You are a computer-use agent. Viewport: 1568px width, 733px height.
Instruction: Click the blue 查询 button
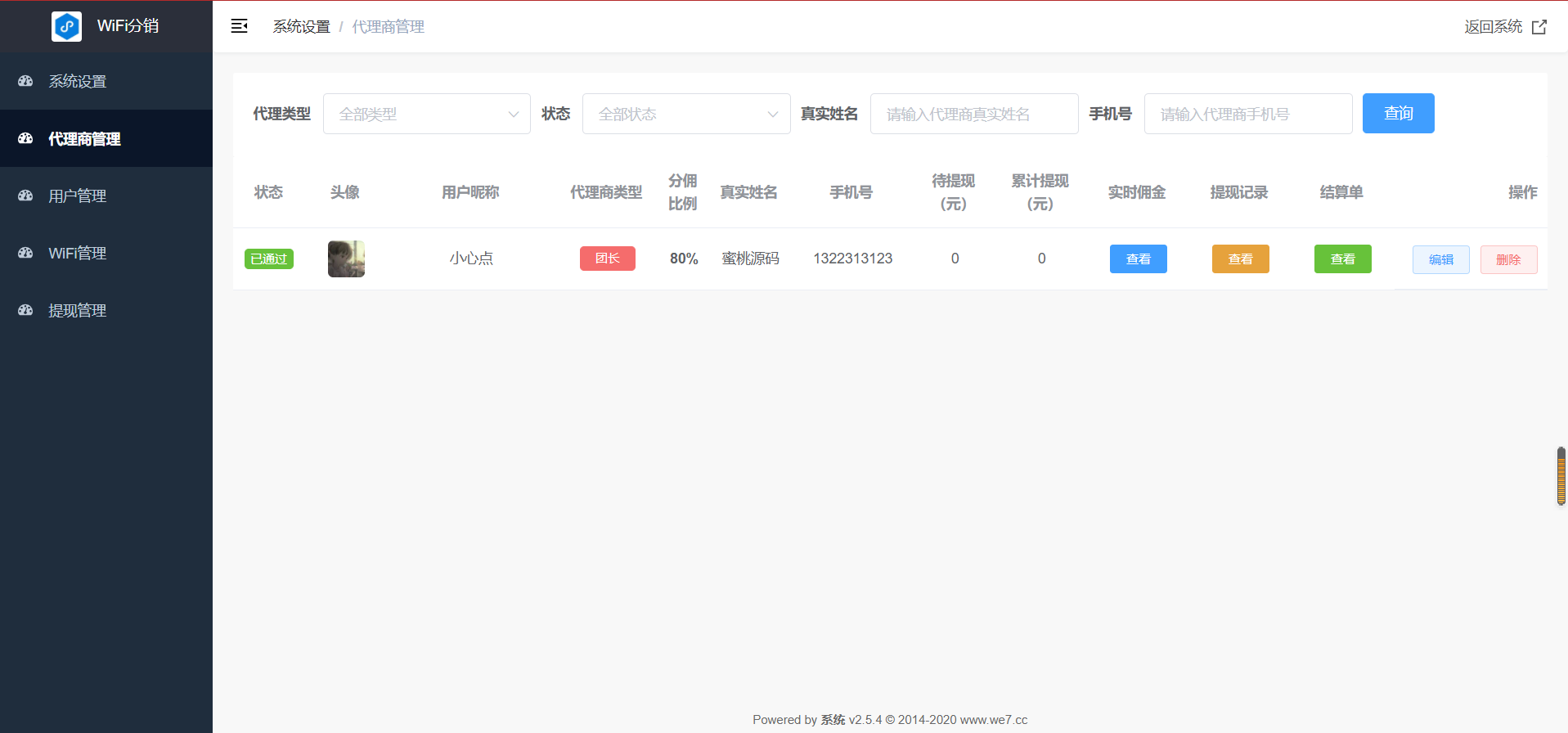coord(1398,113)
